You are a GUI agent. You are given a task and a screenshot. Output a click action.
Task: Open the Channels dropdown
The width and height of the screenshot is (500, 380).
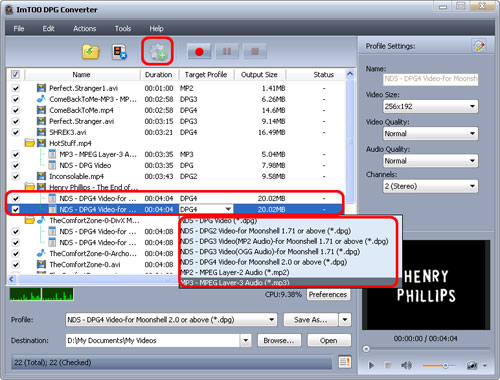point(430,186)
